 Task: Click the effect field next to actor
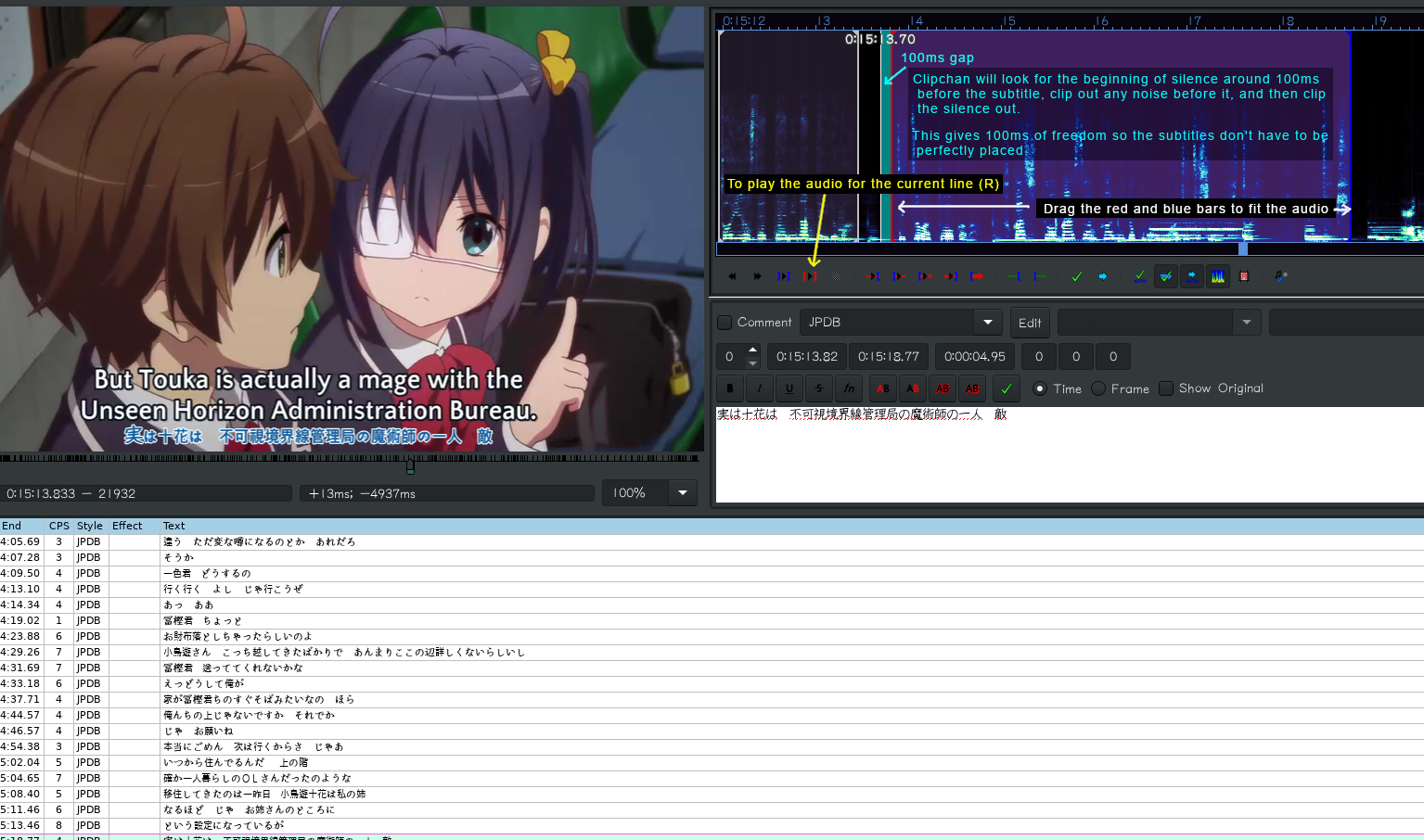[1346, 323]
